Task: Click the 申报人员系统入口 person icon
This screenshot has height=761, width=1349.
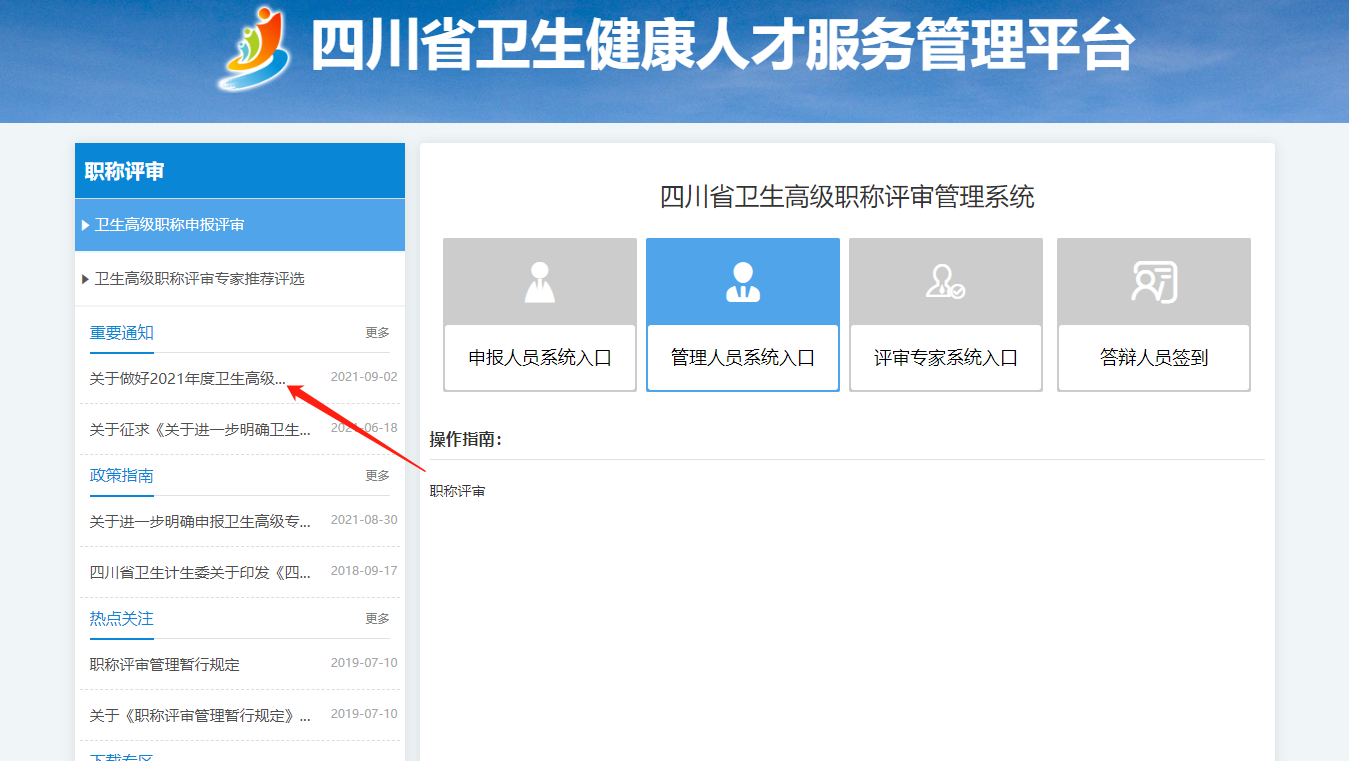Action: (x=540, y=282)
